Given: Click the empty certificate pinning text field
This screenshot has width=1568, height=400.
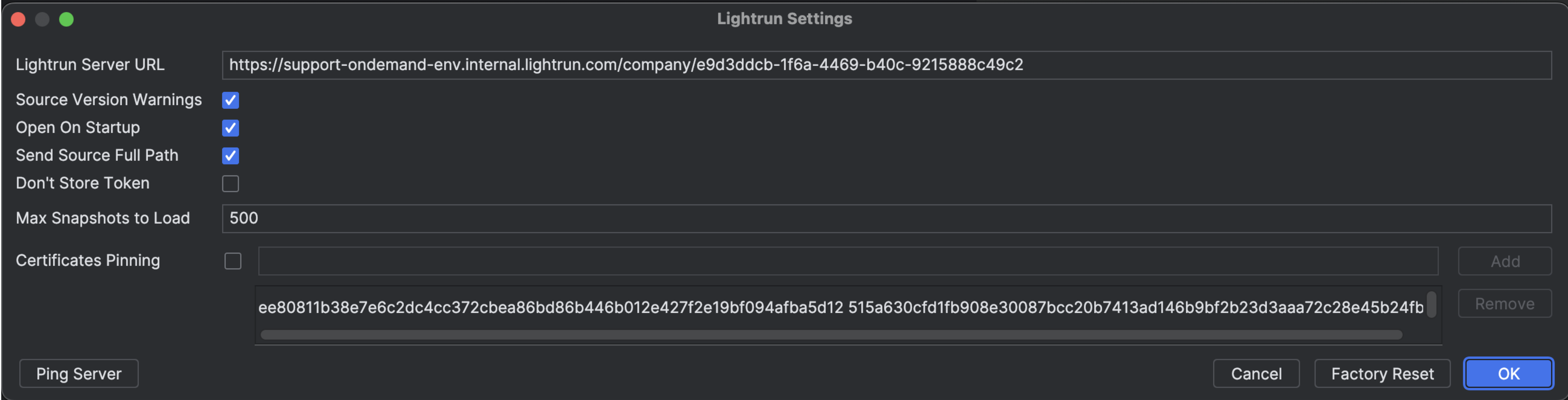Looking at the screenshot, I should click(x=847, y=261).
